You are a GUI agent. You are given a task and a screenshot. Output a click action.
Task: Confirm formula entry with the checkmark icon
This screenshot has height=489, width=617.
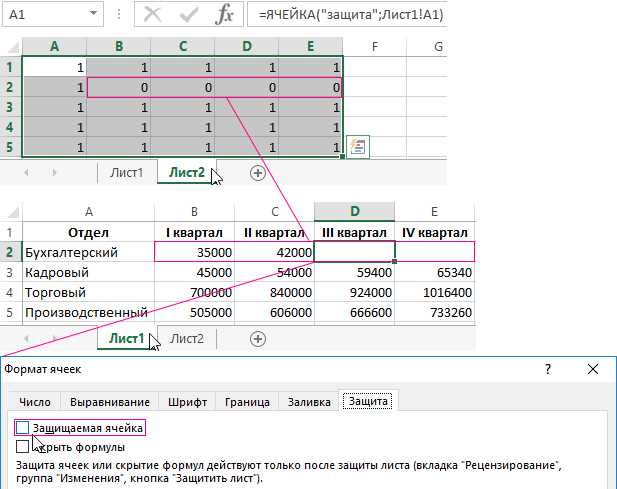click(188, 15)
